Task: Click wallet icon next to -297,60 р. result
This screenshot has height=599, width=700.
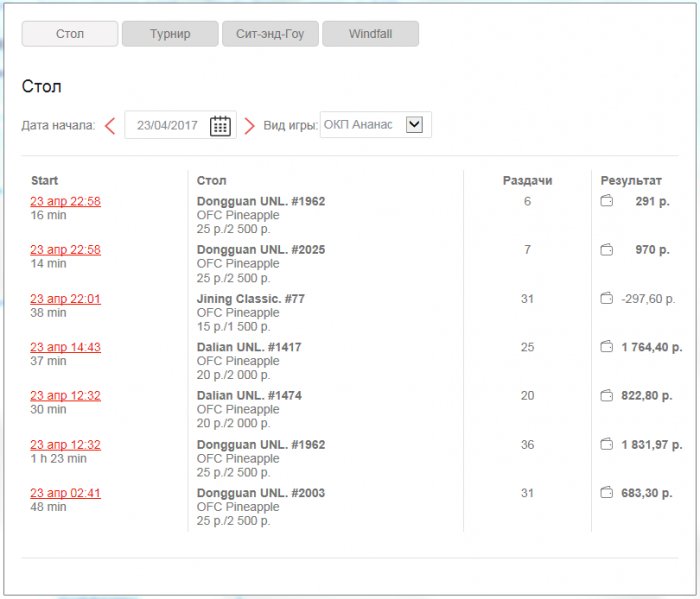Action: point(606,298)
